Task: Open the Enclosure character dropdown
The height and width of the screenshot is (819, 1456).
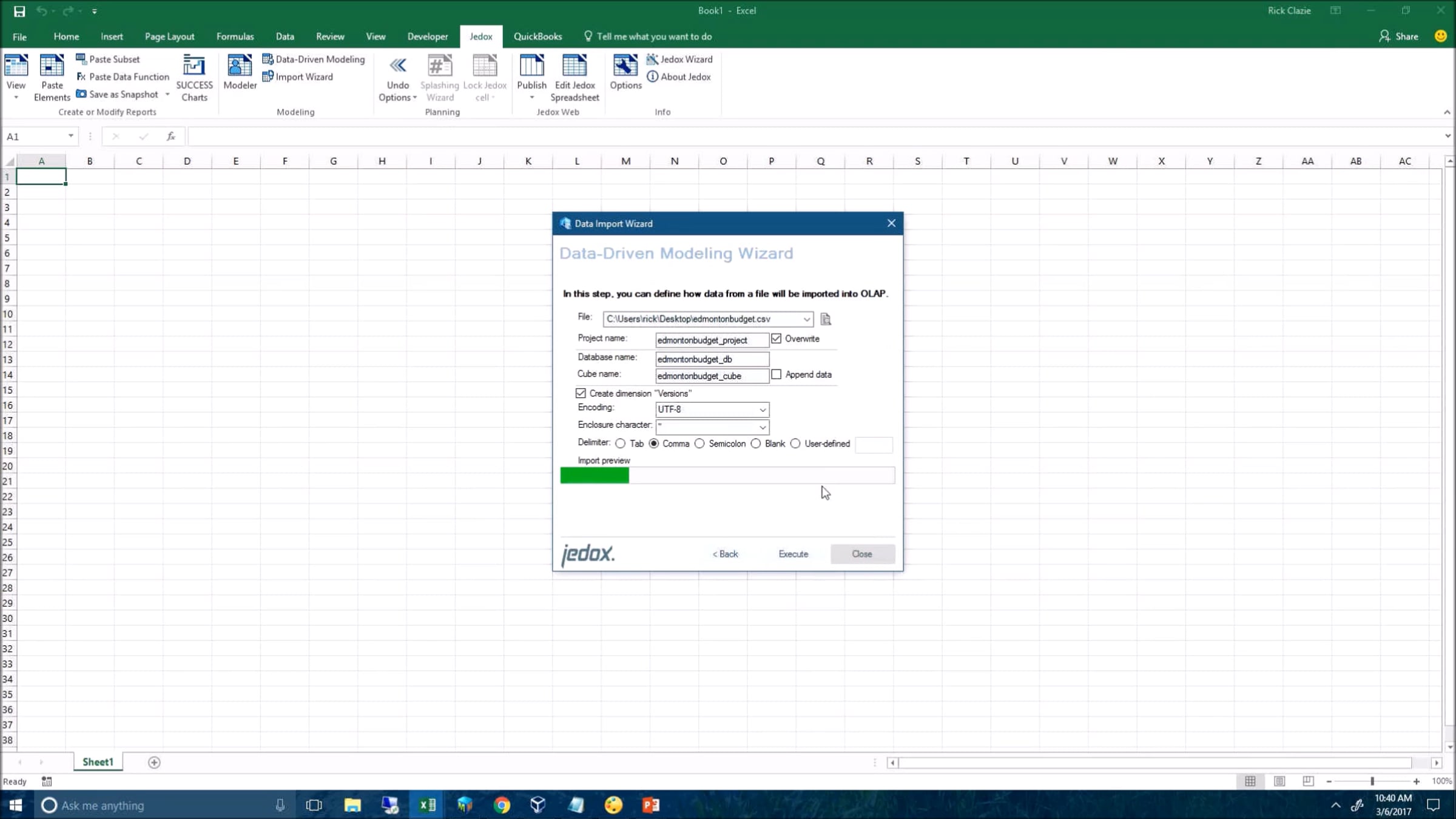Action: (x=763, y=426)
